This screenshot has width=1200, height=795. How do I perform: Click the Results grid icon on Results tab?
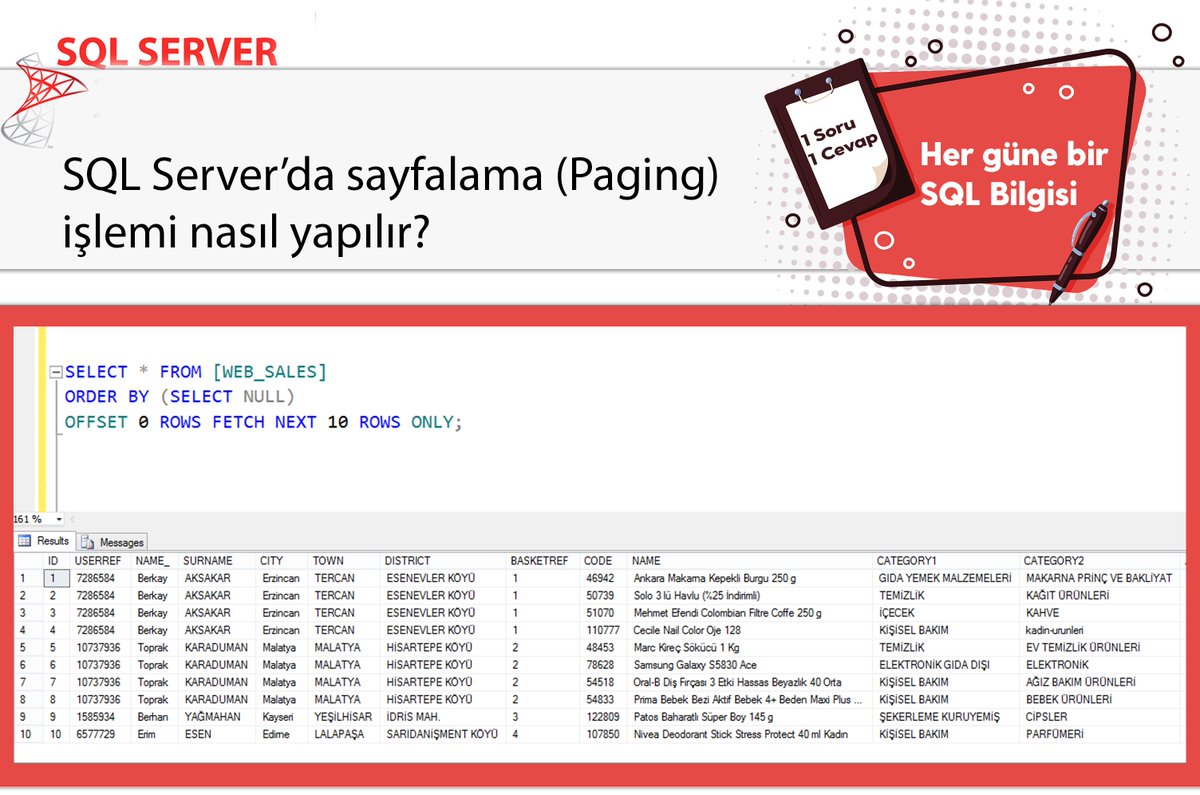(27, 540)
